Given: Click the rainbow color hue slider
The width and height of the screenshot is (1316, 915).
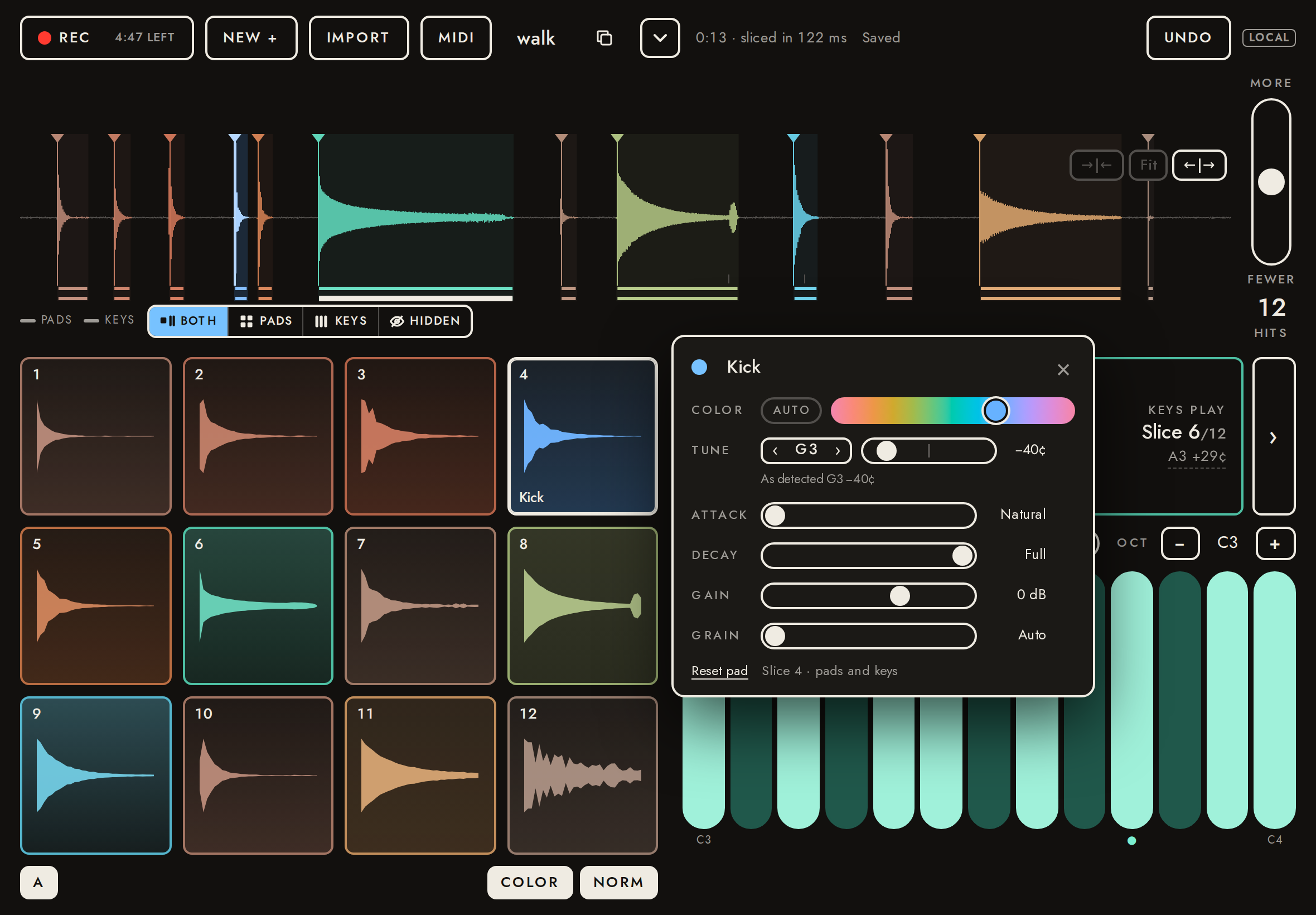Looking at the screenshot, I should pyautogui.click(x=952, y=411).
